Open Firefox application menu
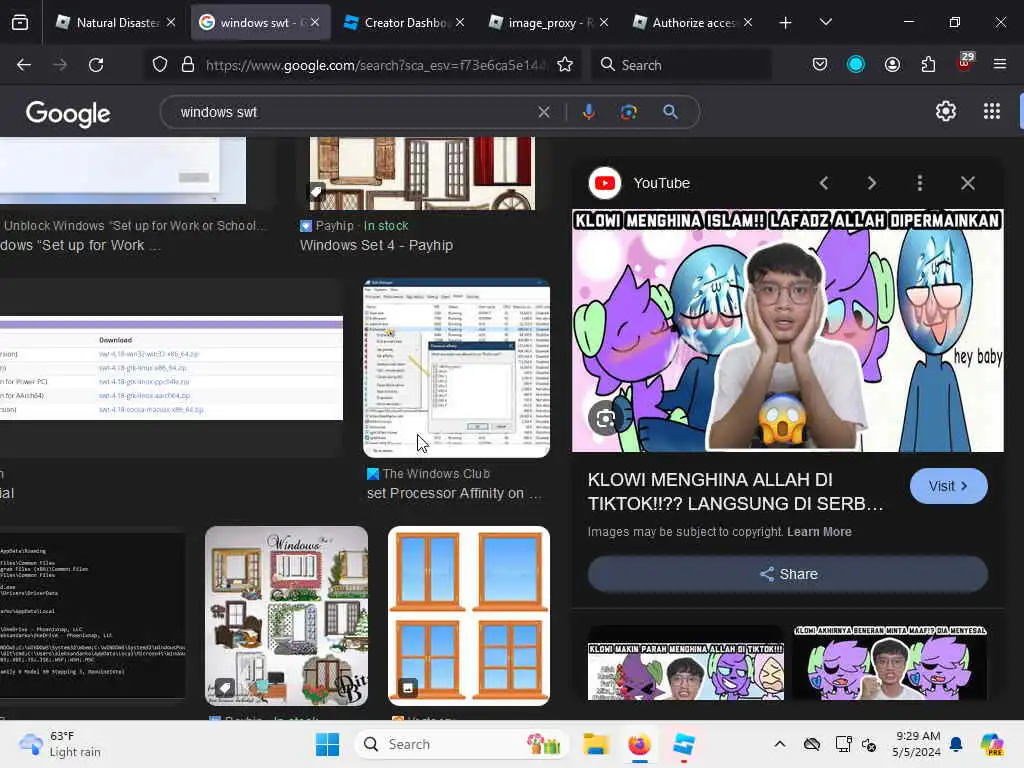Screen dimensions: 1024x768 click(x=1000, y=65)
